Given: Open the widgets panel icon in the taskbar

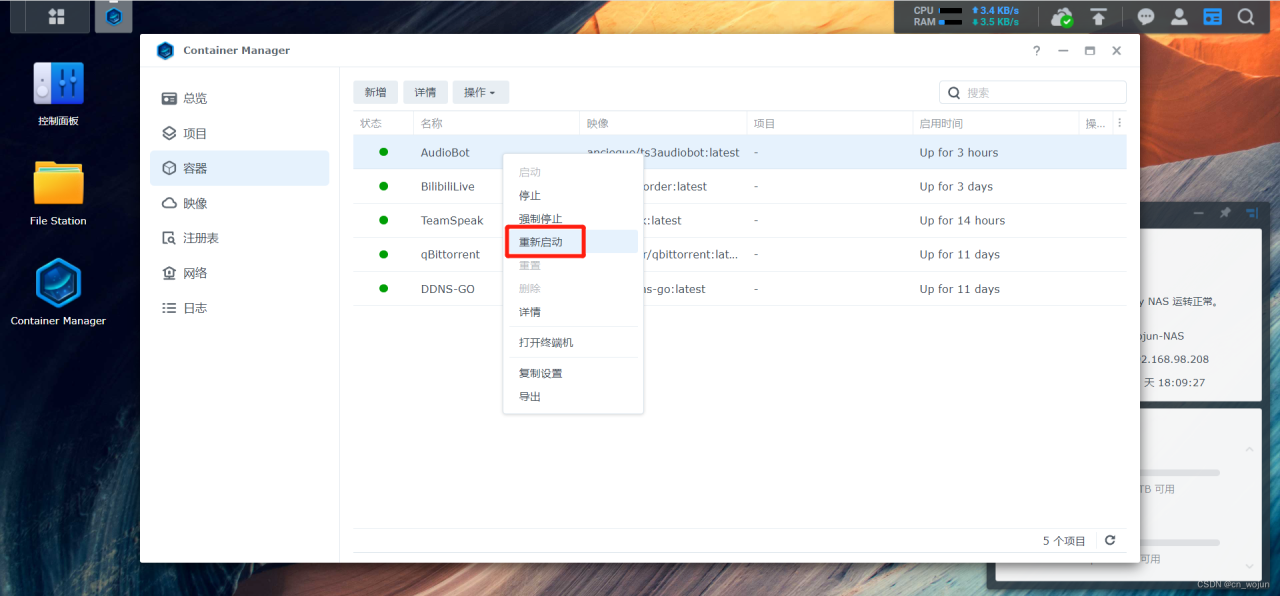Looking at the screenshot, I should 1212,16.
